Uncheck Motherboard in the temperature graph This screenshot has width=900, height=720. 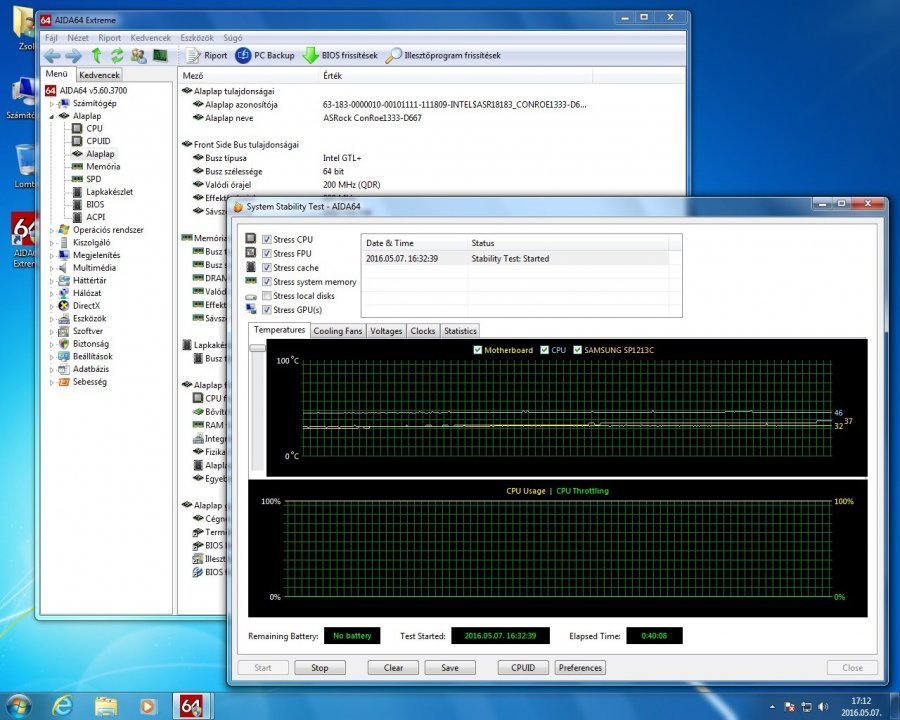point(478,350)
